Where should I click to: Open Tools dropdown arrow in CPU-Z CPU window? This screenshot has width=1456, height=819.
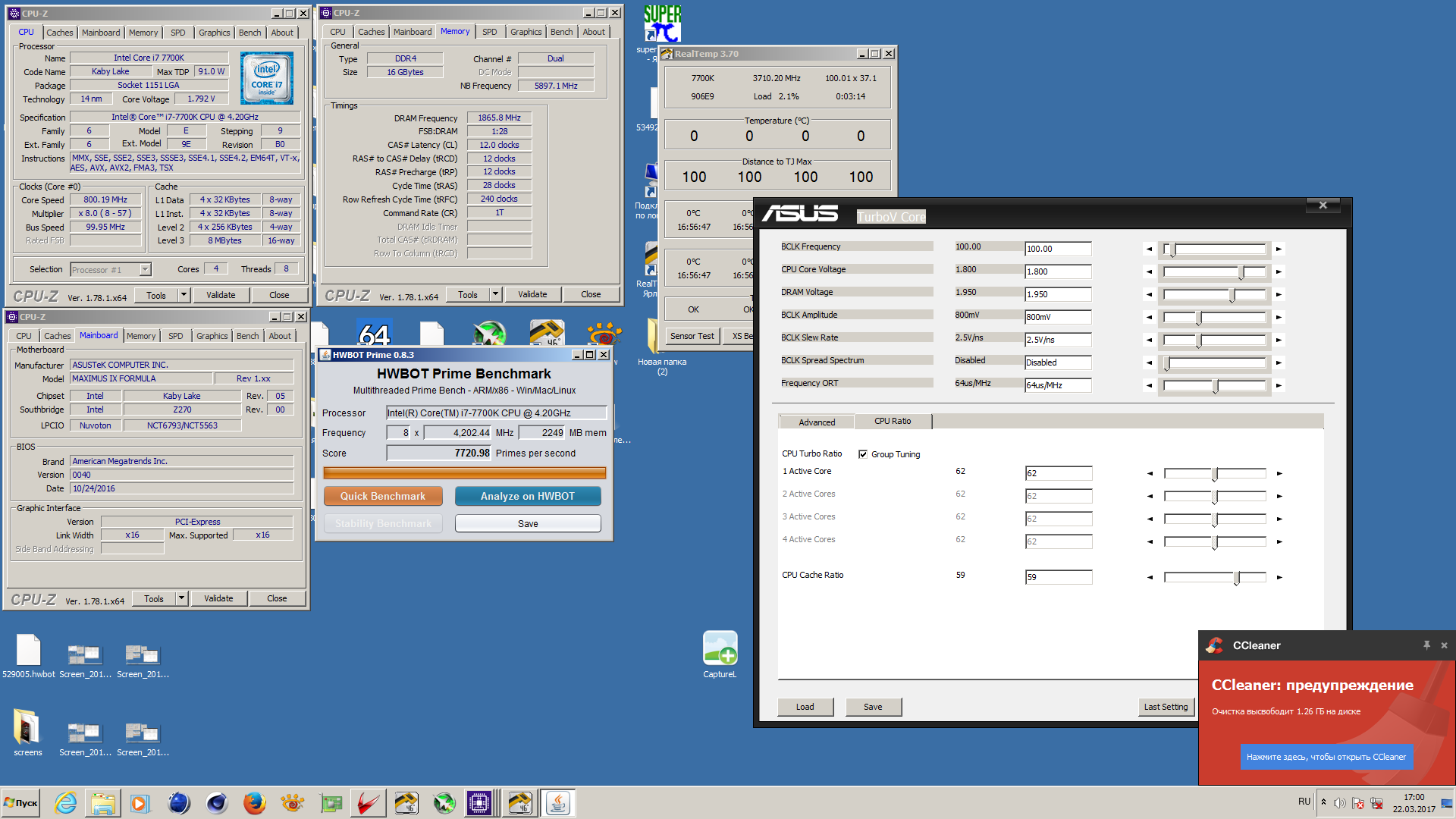click(184, 295)
